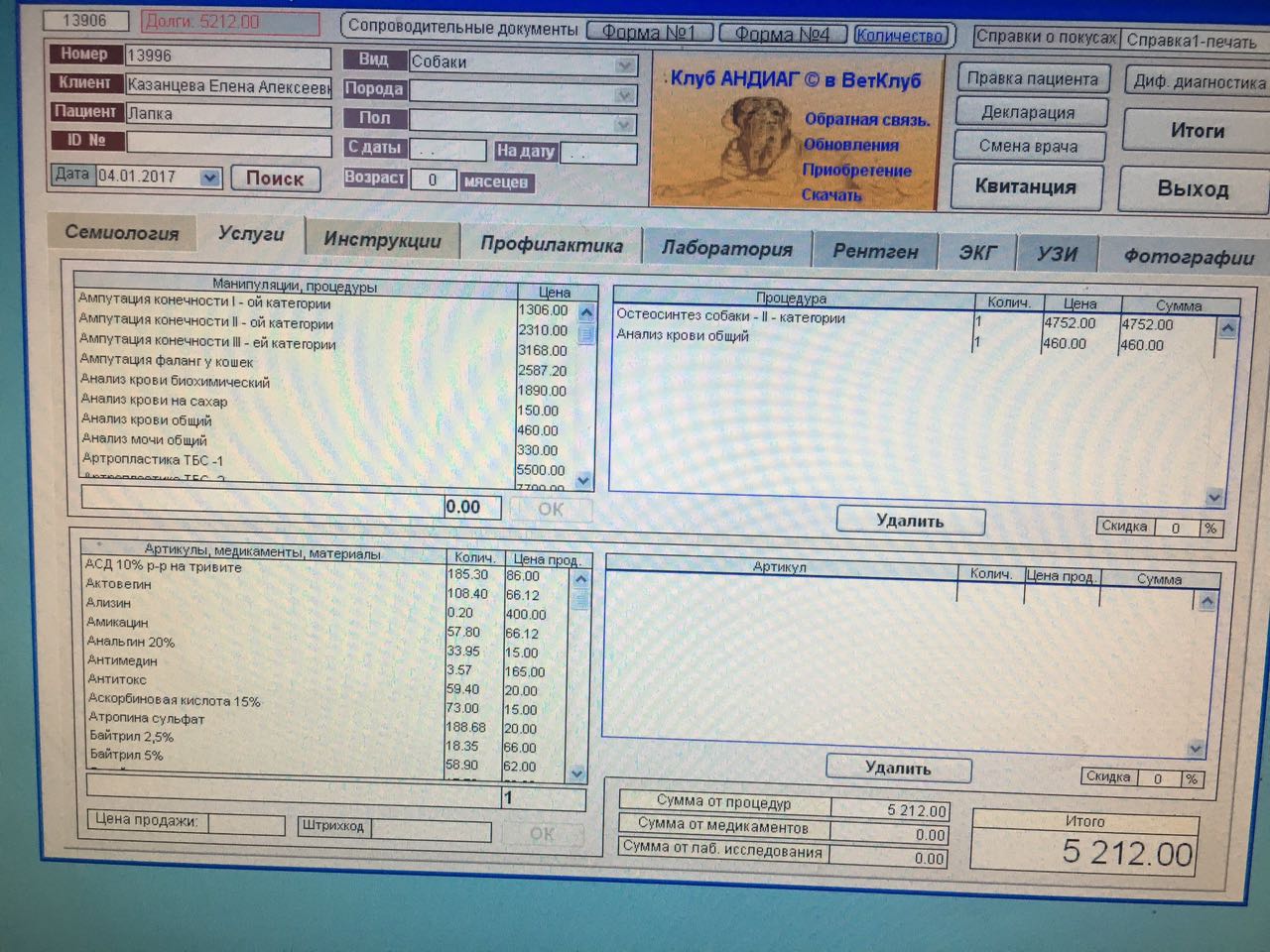Open the Вид species dropdown
This screenshot has width=1270, height=952.
point(625,64)
